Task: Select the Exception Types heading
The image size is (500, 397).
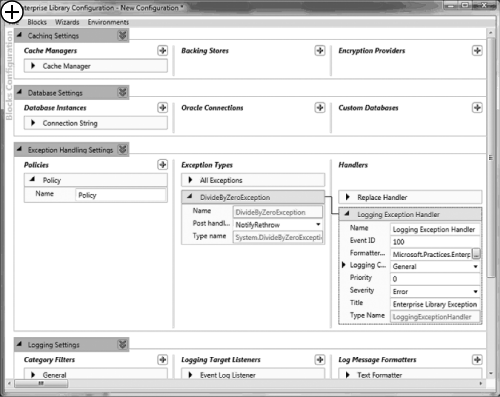Action: 207,165
